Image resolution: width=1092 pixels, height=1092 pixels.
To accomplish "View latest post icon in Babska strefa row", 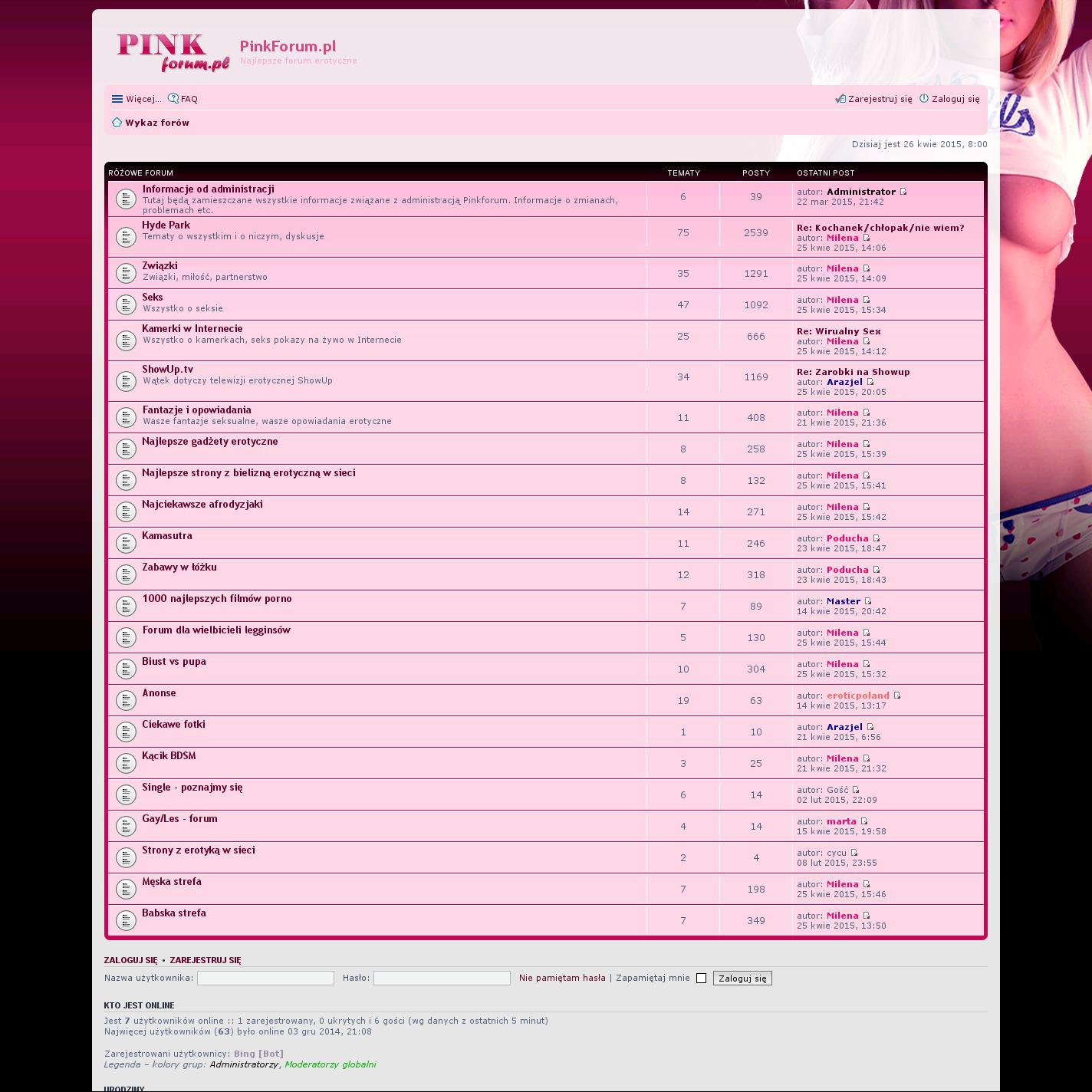I will 867,916.
